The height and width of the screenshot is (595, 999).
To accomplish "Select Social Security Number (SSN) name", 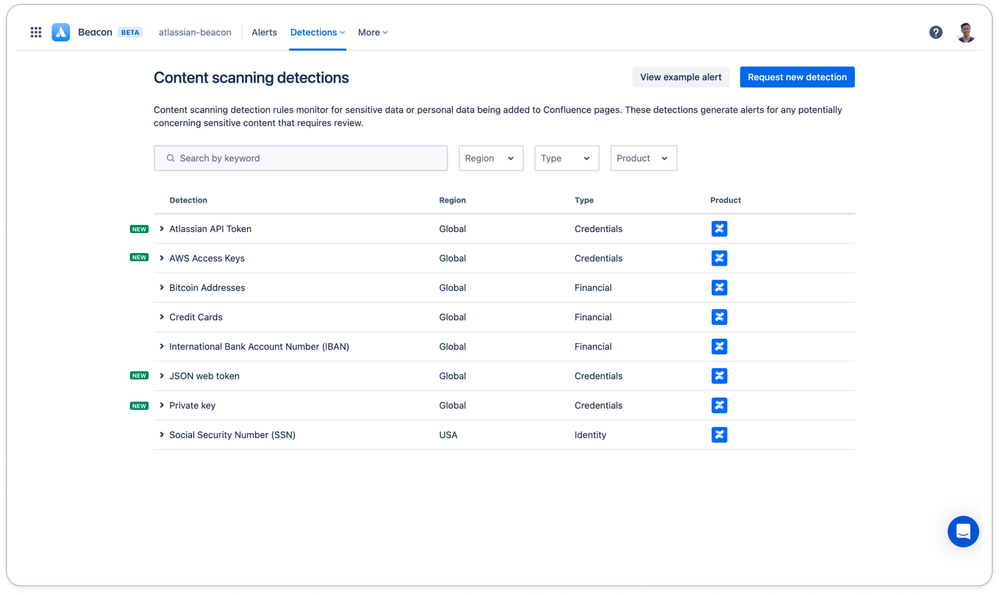I will [233, 434].
